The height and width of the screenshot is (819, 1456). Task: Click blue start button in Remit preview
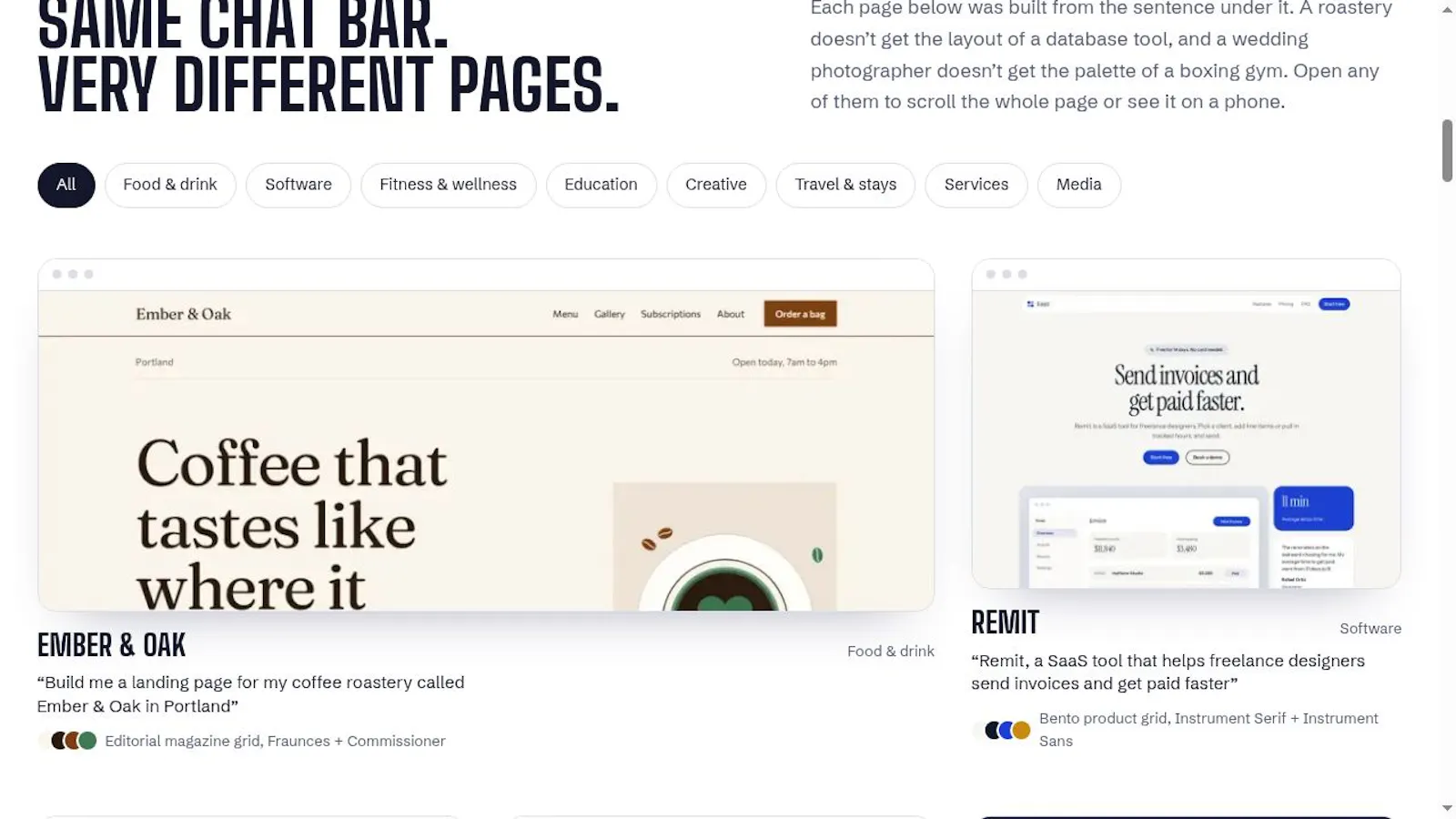pyautogui.click(x=1161, y=458)
